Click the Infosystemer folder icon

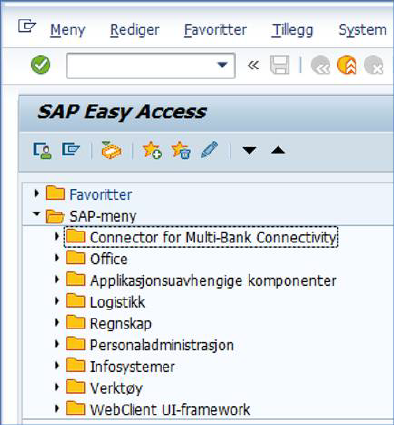point(75,365)
